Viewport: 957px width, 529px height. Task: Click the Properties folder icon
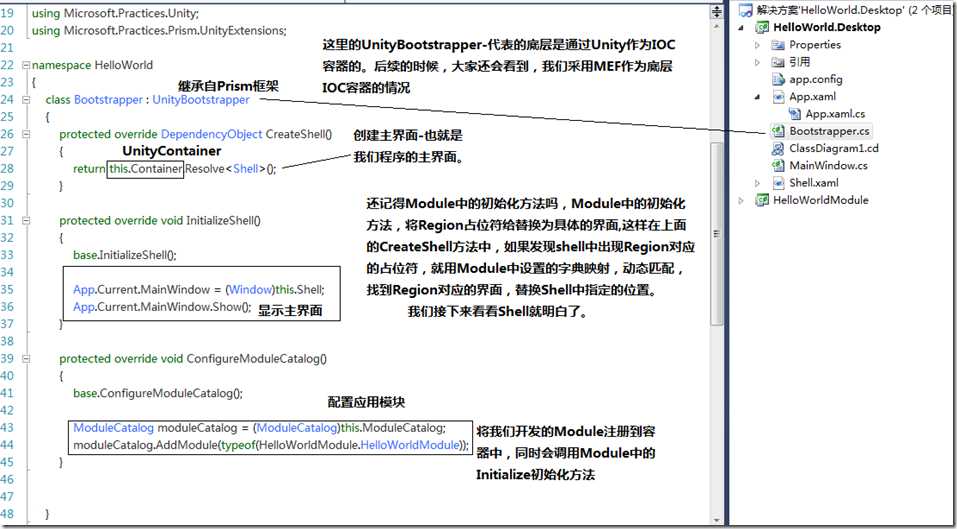[778, 45]
